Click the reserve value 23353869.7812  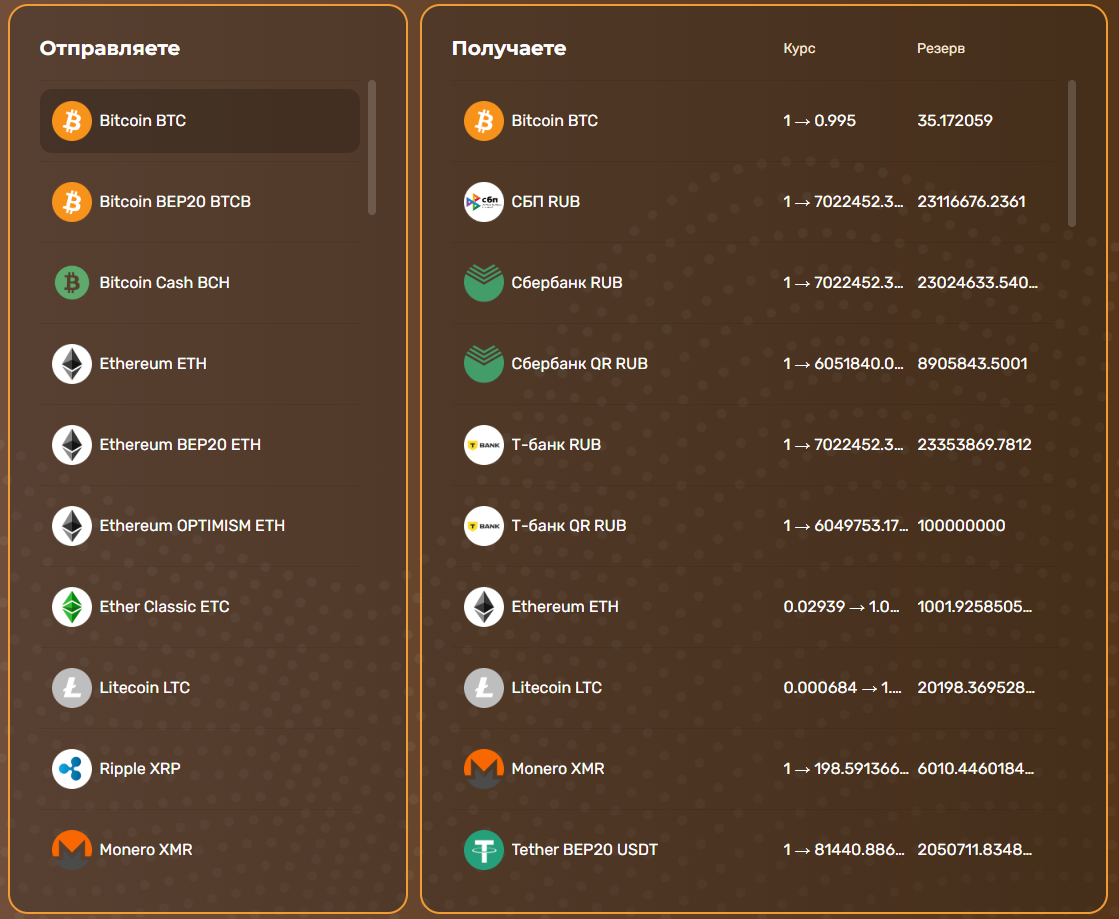(974, 445)
